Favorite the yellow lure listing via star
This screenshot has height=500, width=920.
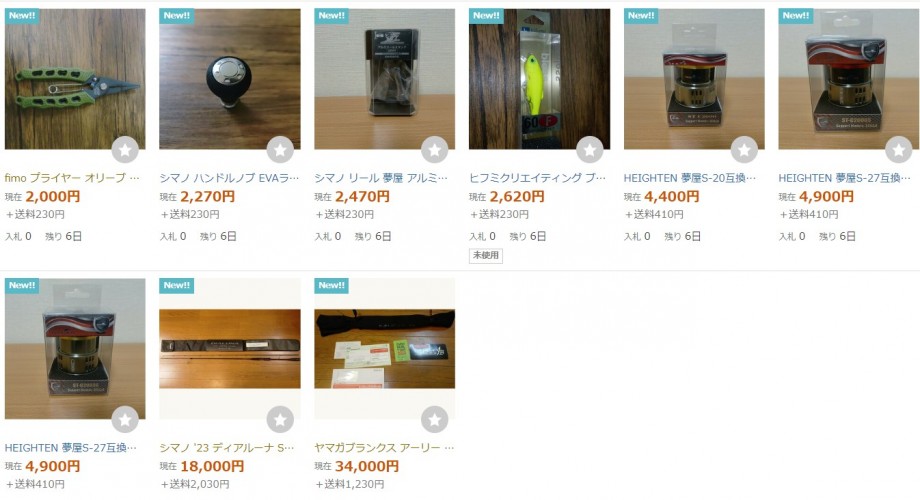[x=590, y=150]
